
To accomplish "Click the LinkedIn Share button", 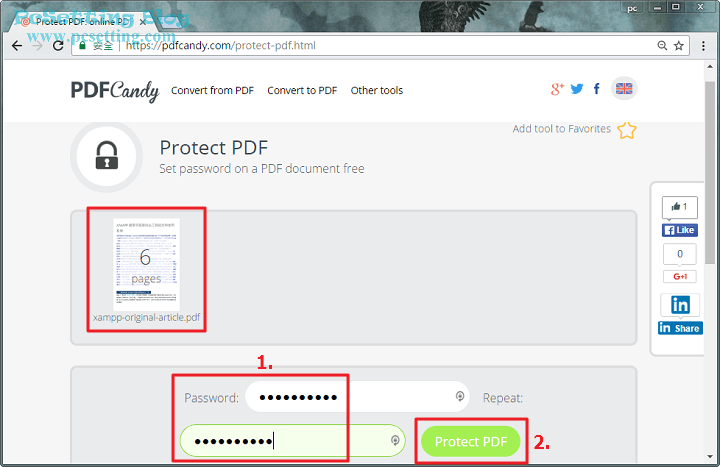I will (680, 328).
